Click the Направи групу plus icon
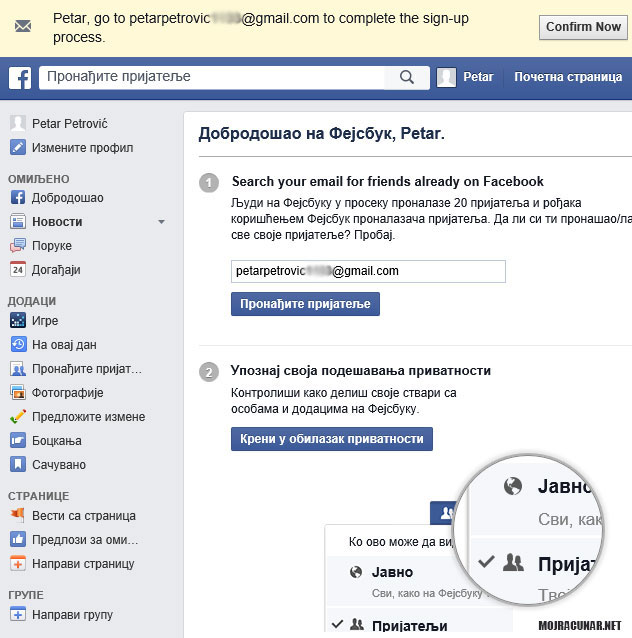The image size is (632, 638). pyautogui.click(x=17, y=614)
